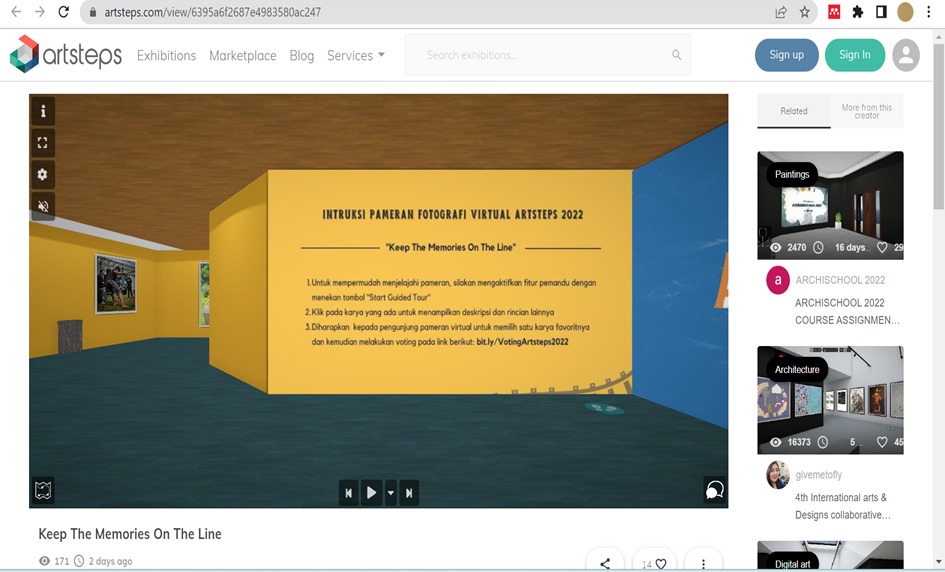Screen dimensions: 945x572
Task: Open the chat bubble icon
Action: click(x=714, y=490)
